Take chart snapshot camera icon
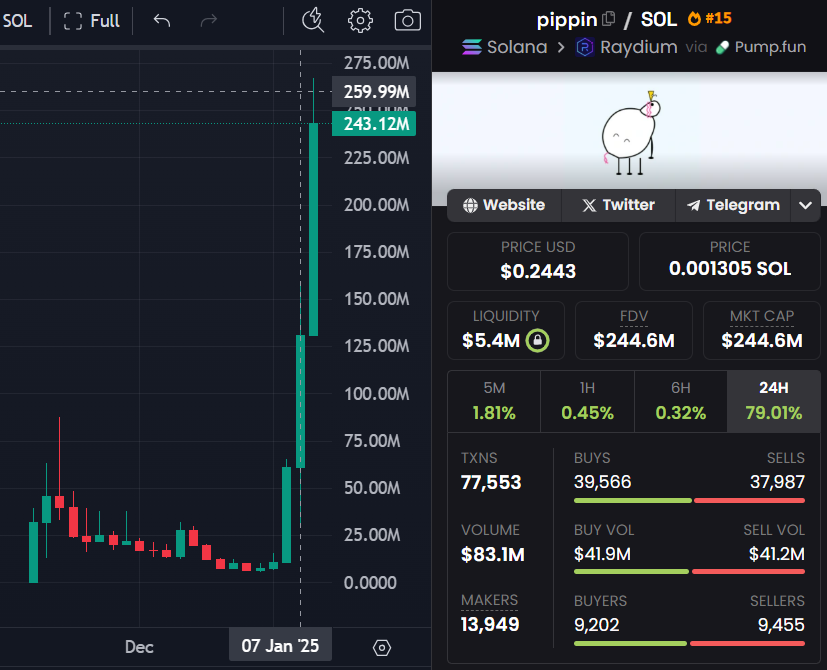 click(x=408, y=21)
